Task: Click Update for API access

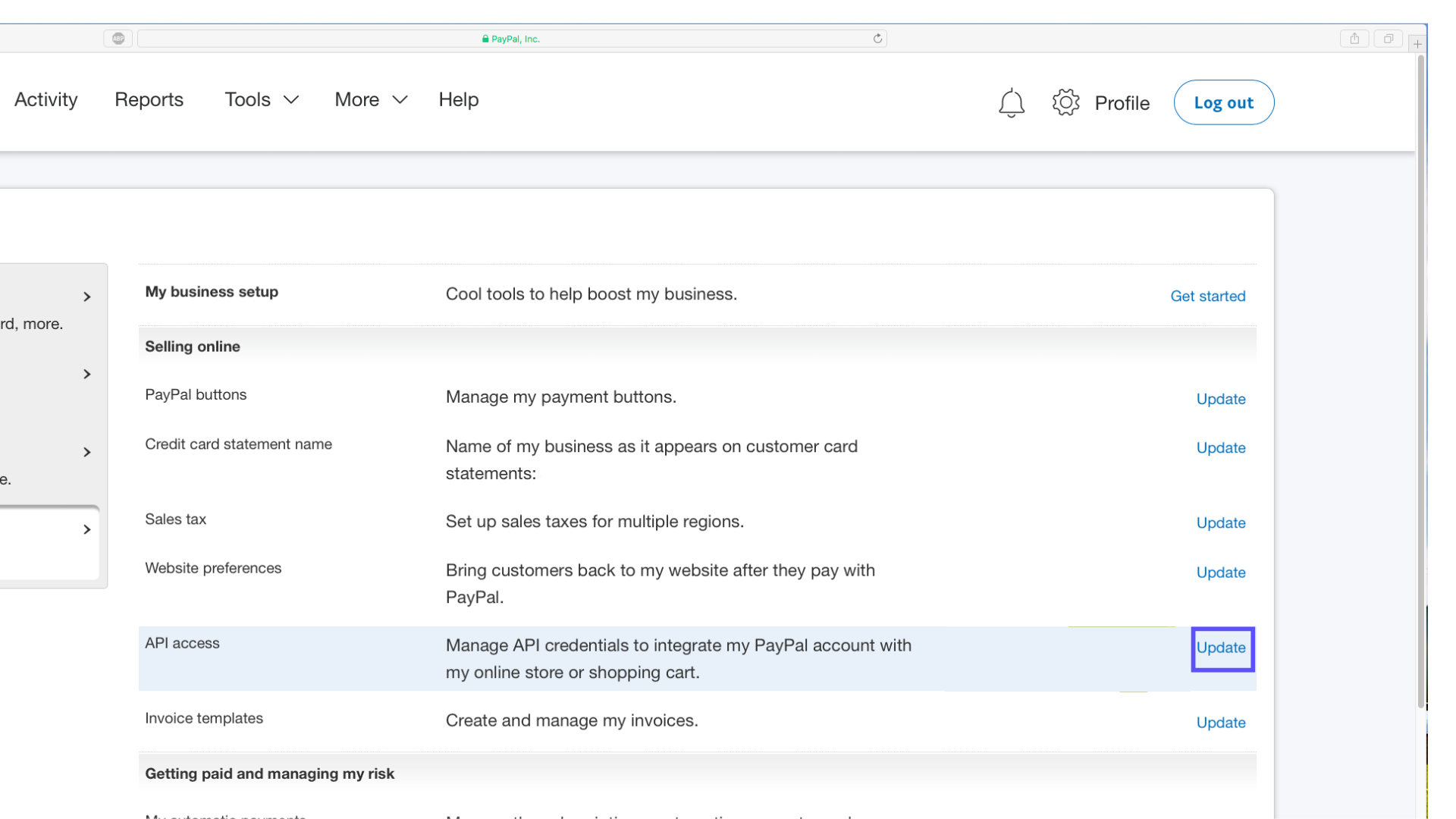Action: (x=1220, y=648)
